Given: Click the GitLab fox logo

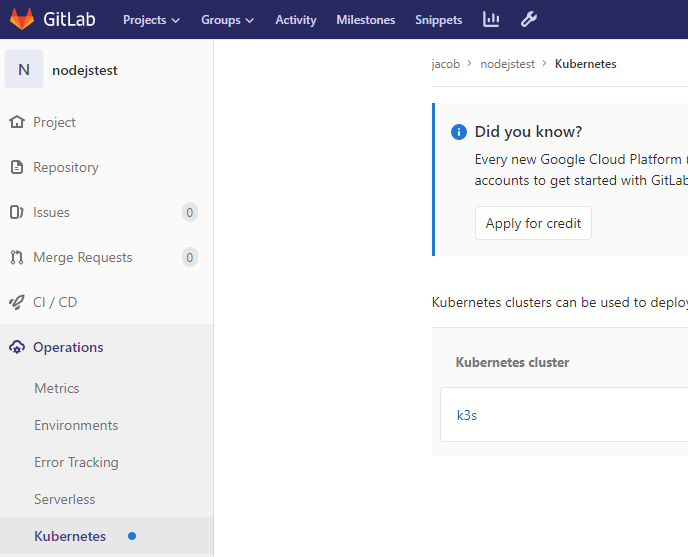Looking at the screenshot, I should tap(22, 19).
